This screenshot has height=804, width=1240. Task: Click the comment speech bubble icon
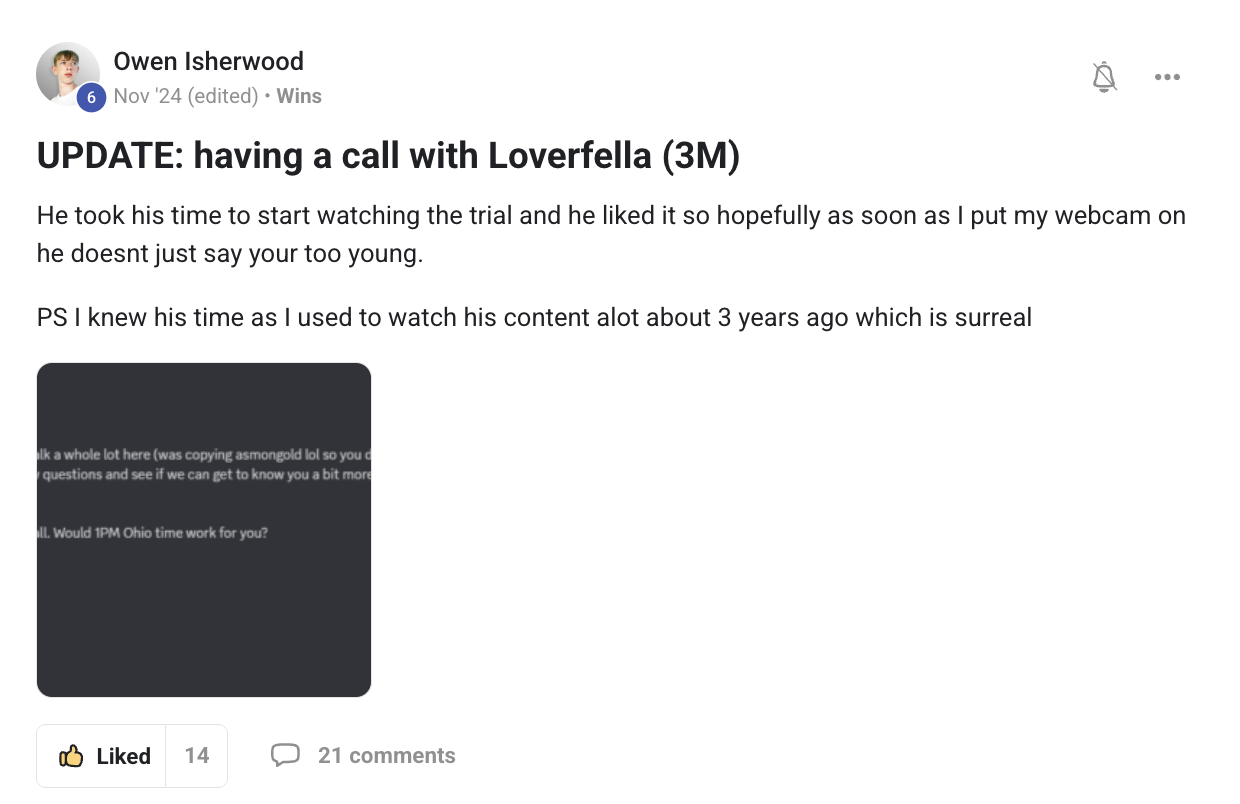[x=285, y=755]
